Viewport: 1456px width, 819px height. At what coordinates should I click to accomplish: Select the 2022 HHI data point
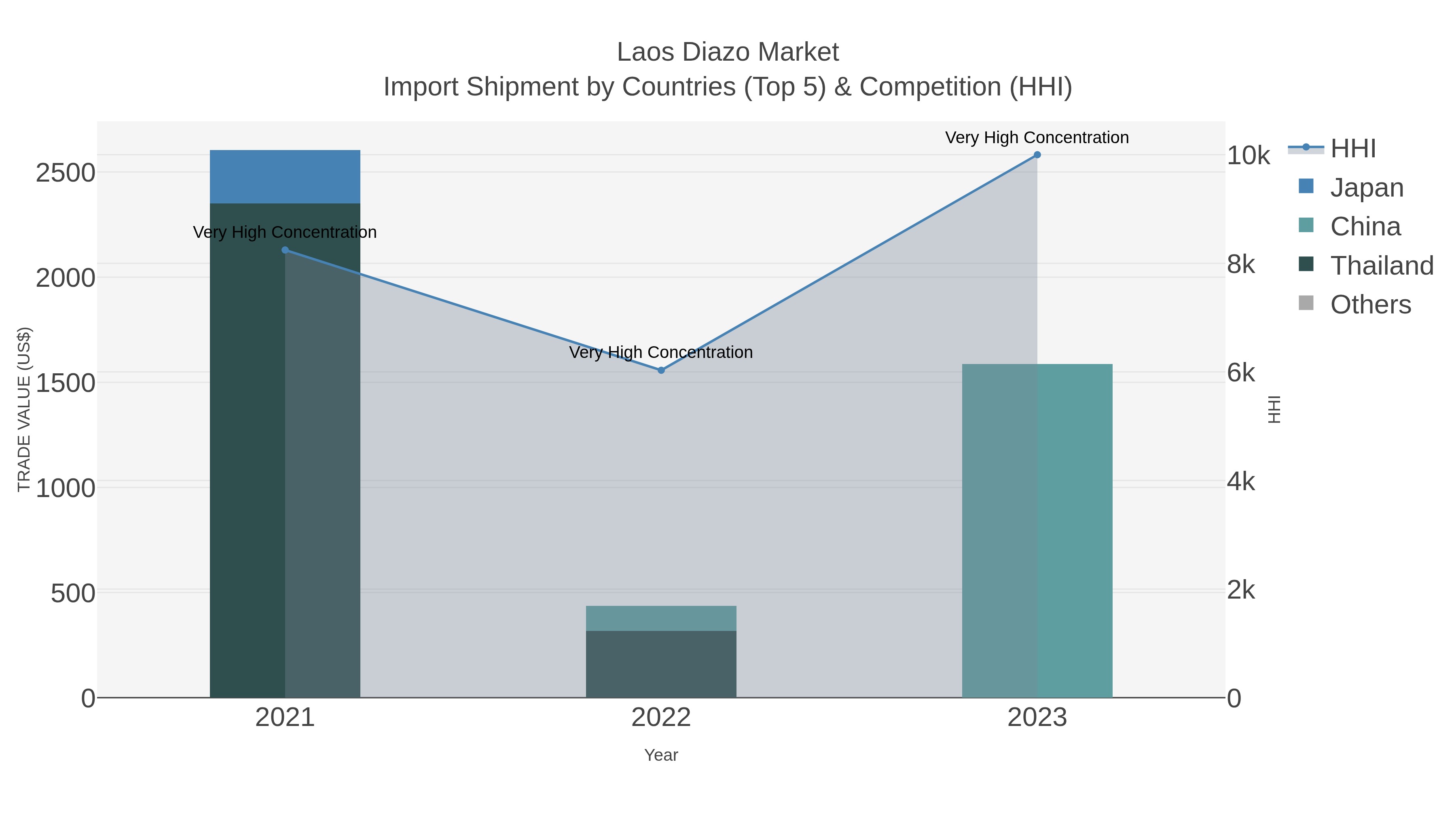pos(661,370)
